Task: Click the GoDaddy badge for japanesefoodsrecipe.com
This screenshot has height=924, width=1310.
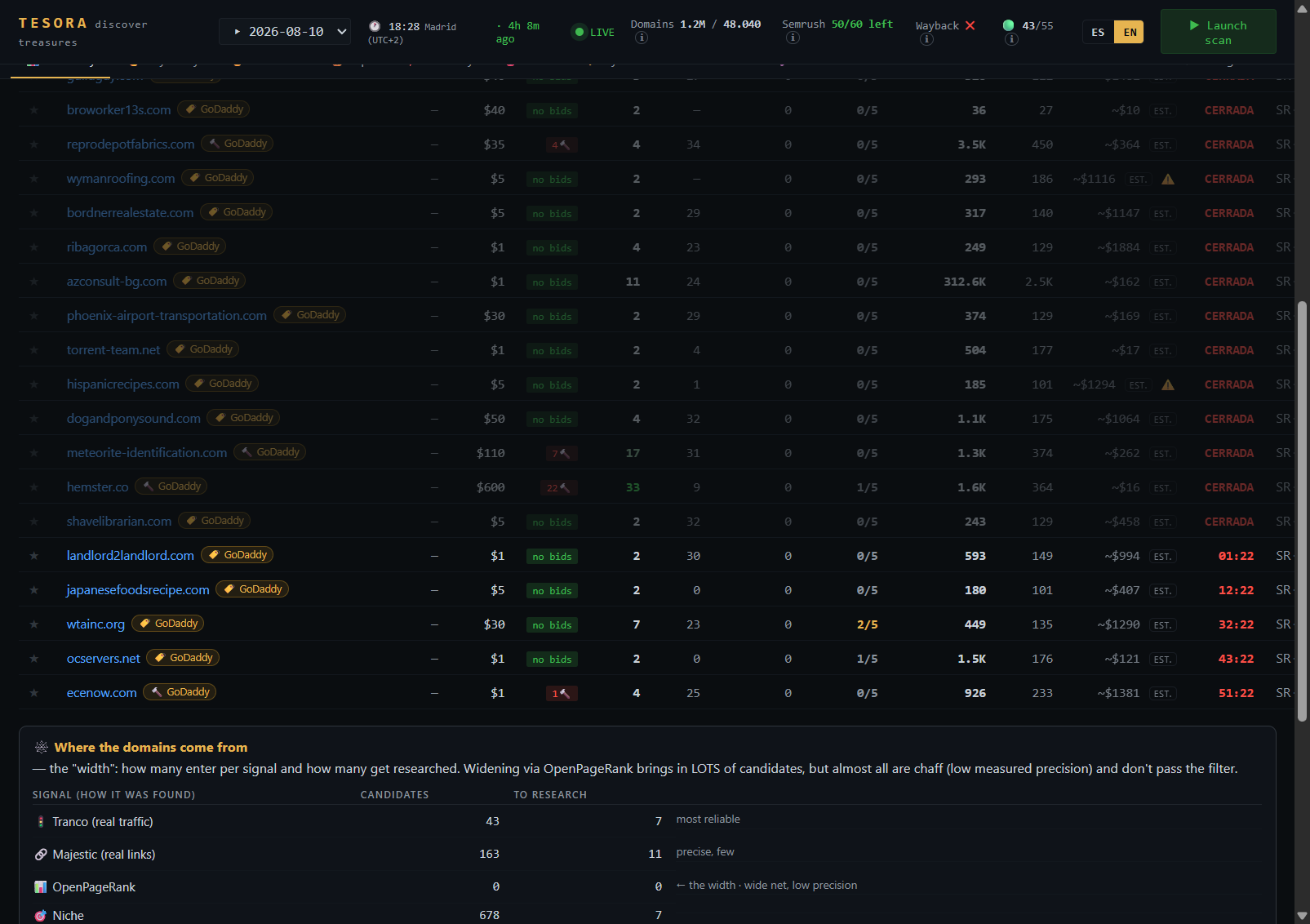Action: (x=252, y=589)
